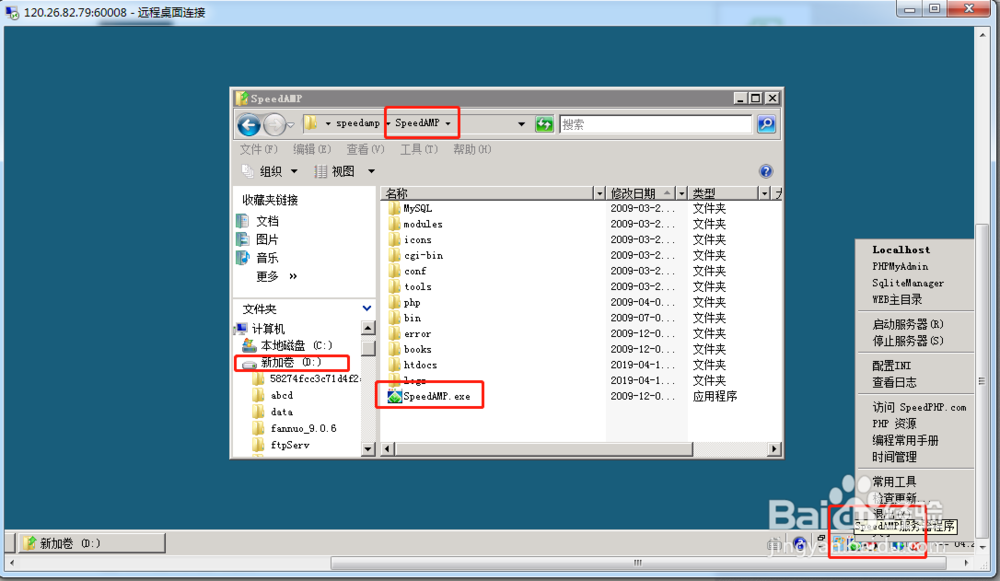Open the folder icon at address bar start
This screenshot has height=581, width=1000.
tap(311, 122)
